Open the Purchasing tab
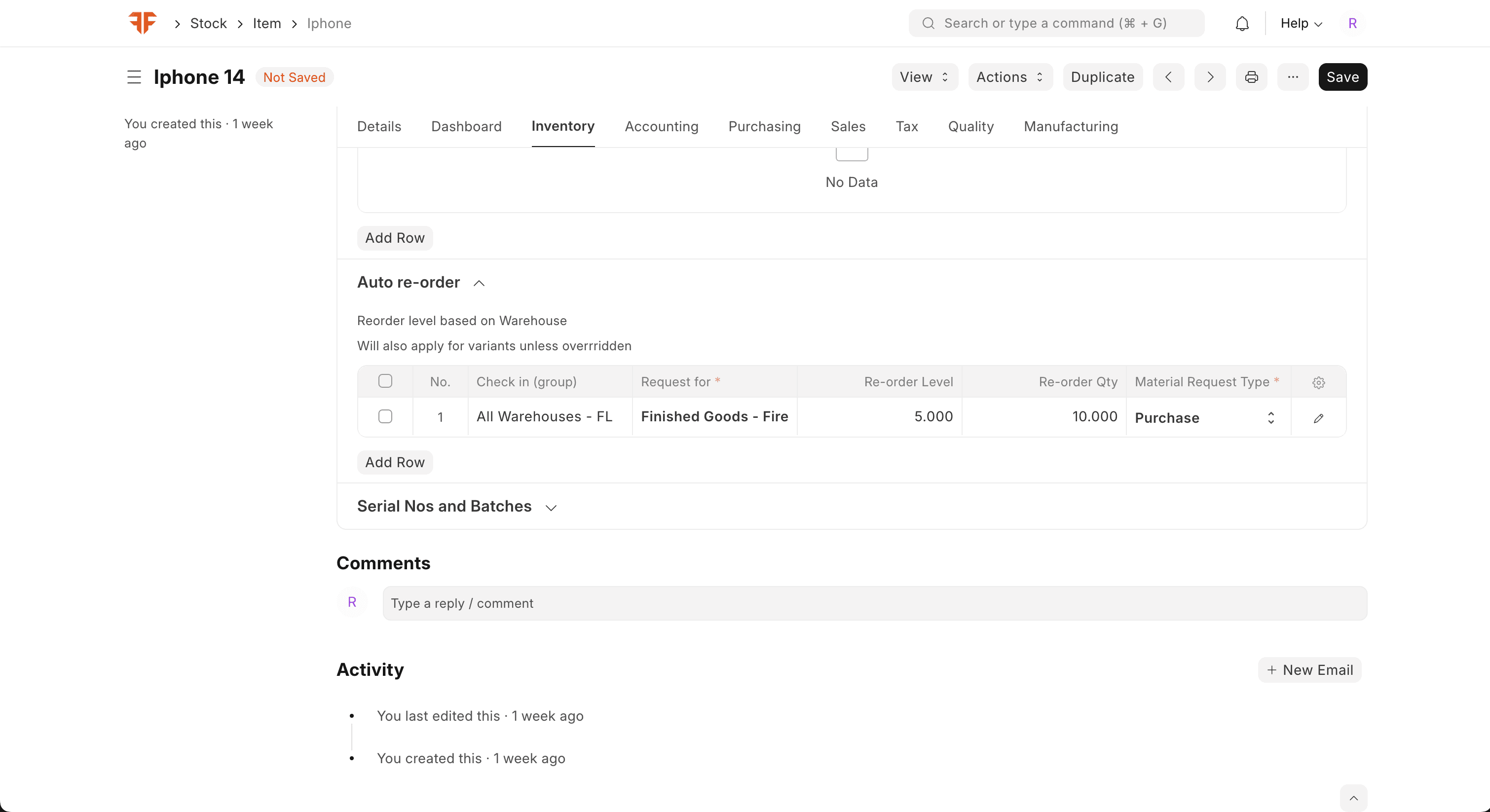This screenshot has width=1490, height=812. point(764,127)
